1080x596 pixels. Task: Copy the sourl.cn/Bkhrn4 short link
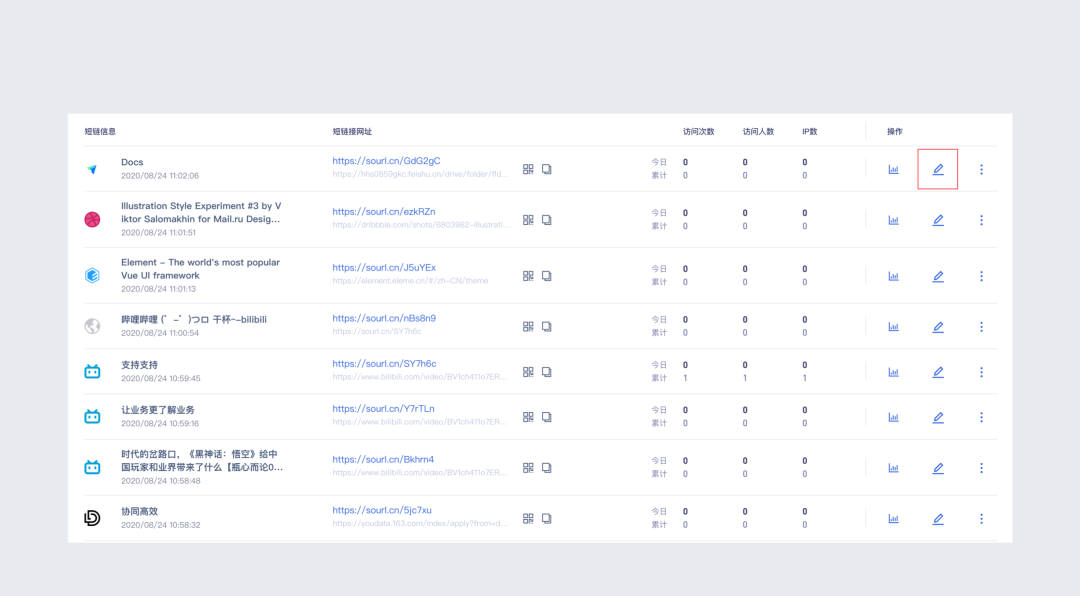(547, 468)
